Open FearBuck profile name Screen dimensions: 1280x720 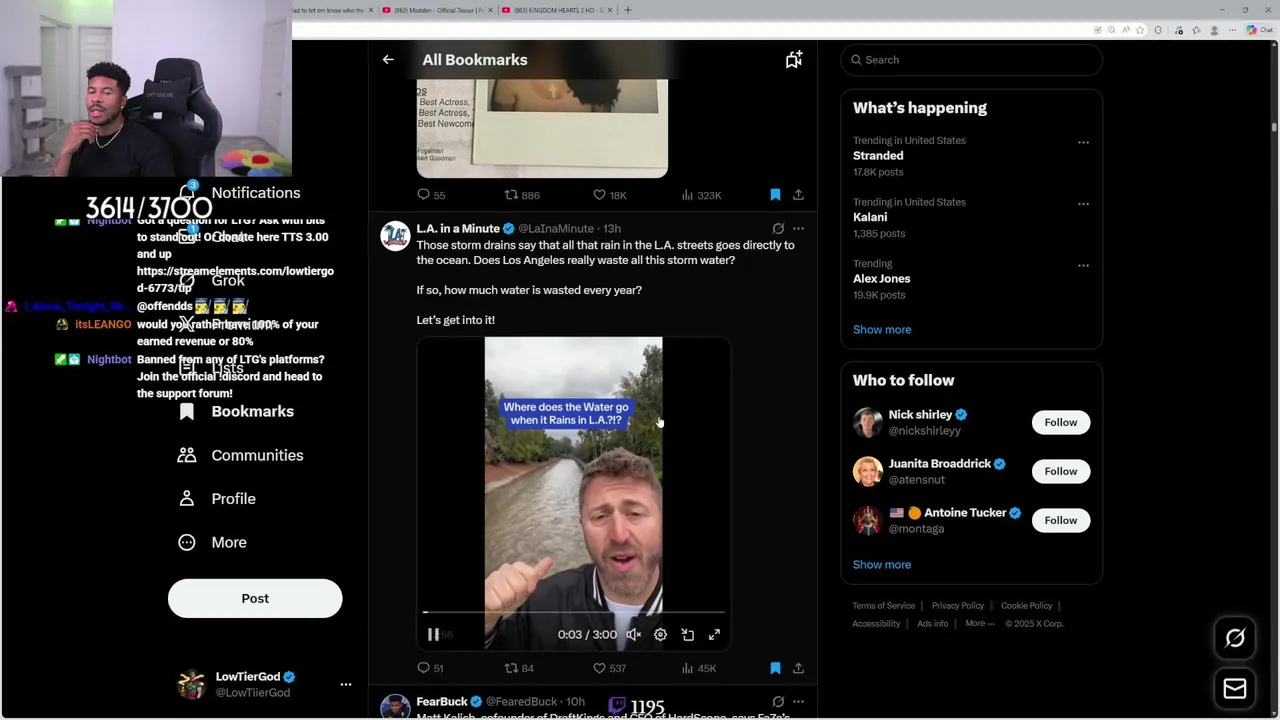442,702
